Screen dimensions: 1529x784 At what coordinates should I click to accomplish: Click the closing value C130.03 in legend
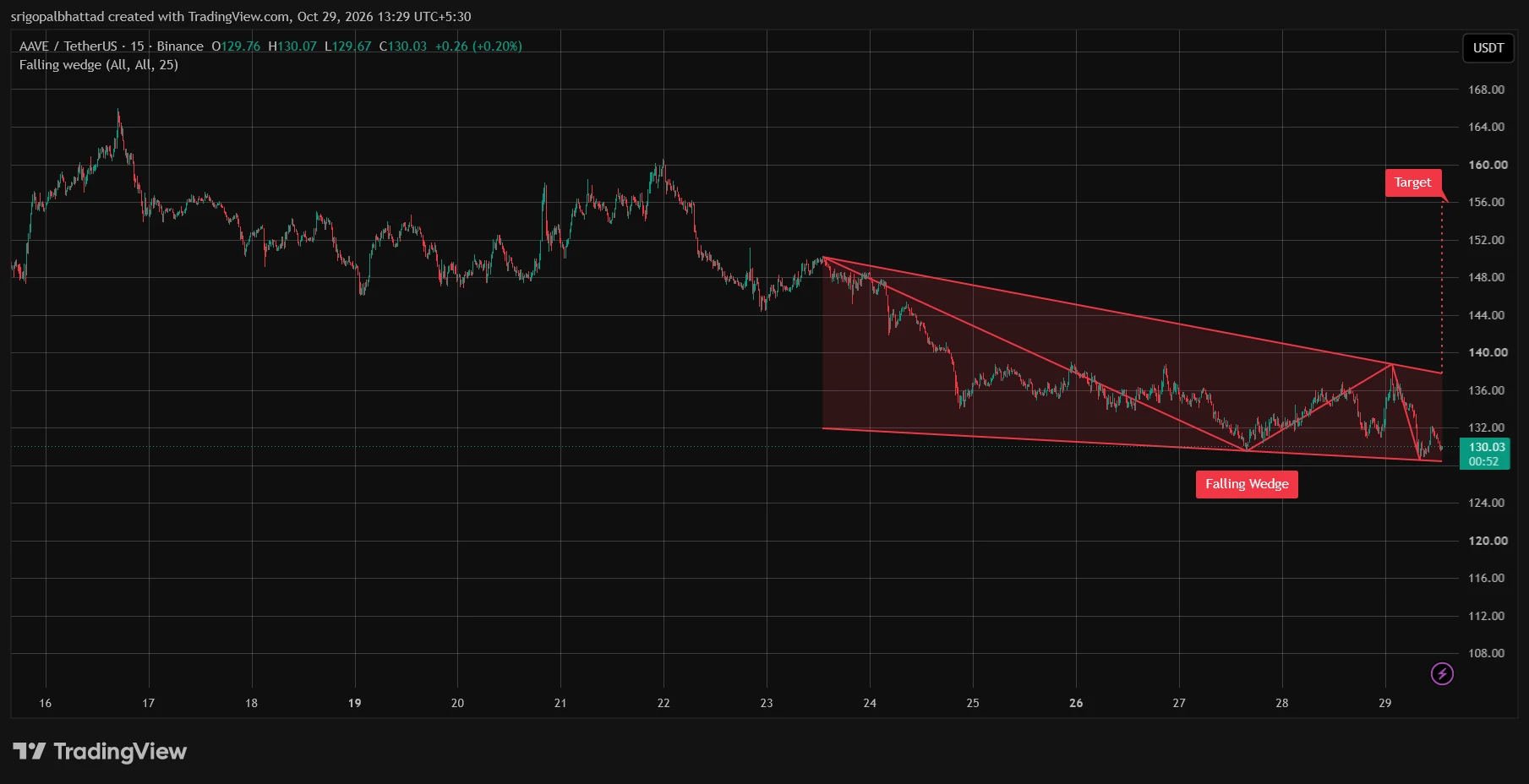(x=403, y=46)
